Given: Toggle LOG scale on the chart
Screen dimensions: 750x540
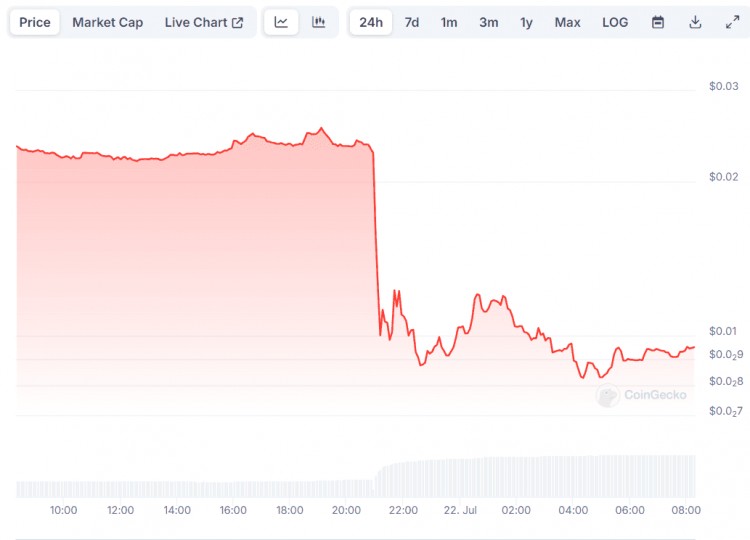Looking at the screenshot, I should [x=615, y=22].
